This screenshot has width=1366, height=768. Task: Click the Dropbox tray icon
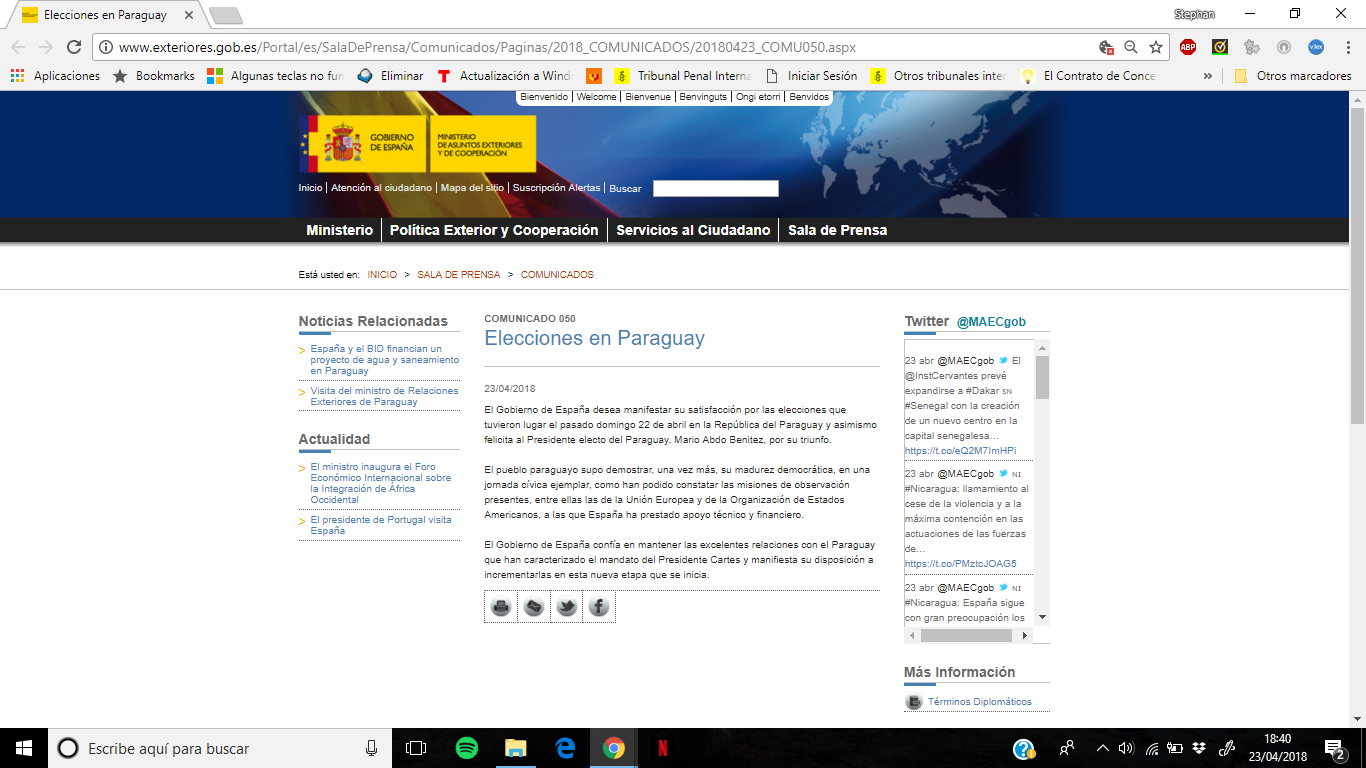coord(1199,748)
